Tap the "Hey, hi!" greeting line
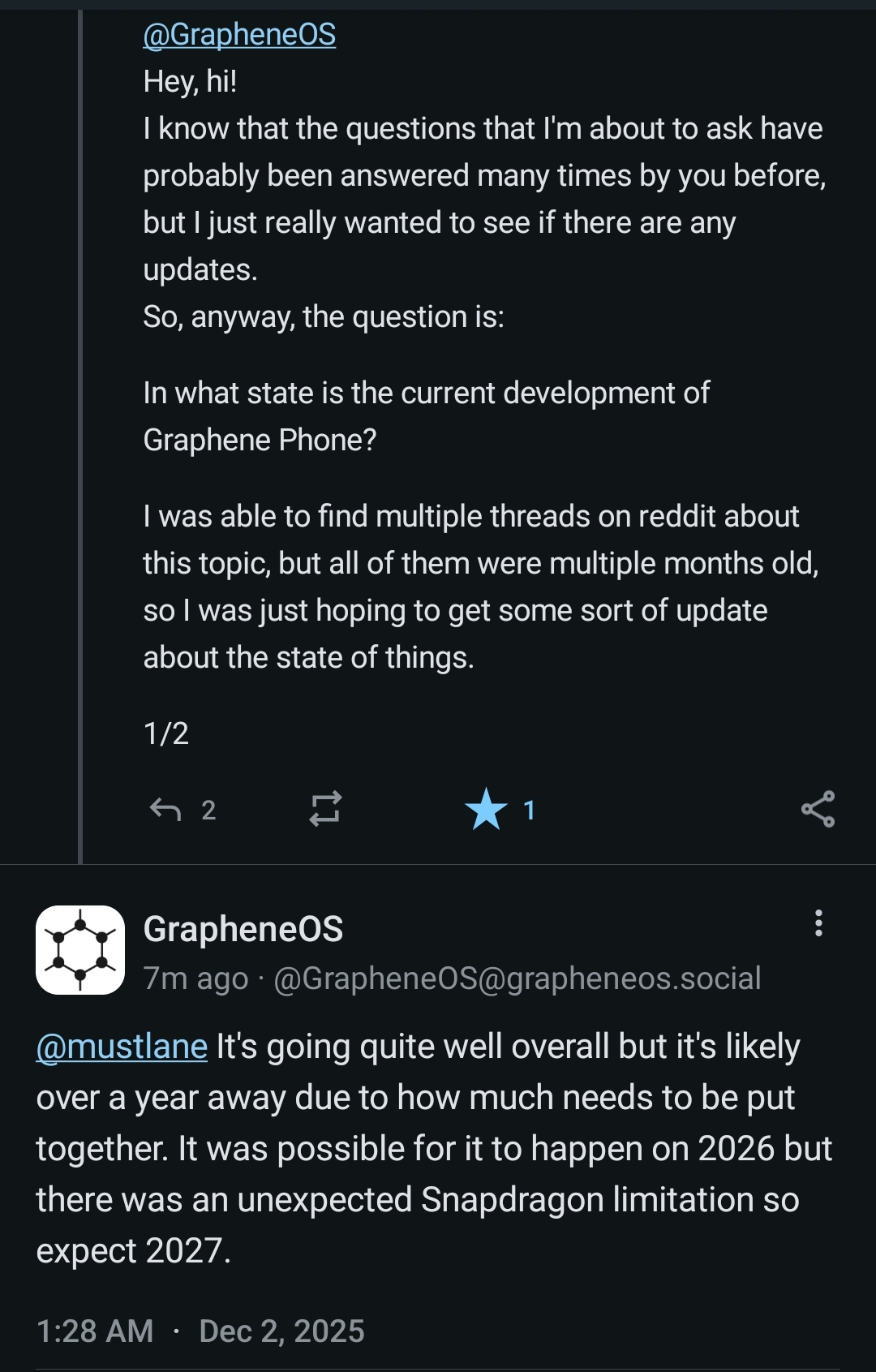 point(190,81)
